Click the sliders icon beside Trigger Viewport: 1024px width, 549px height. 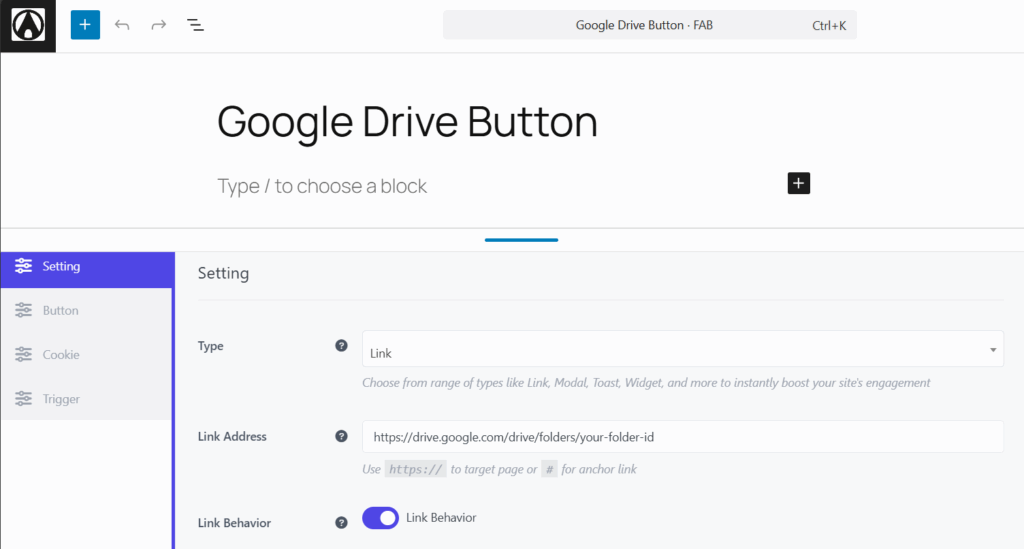[24, 399]
